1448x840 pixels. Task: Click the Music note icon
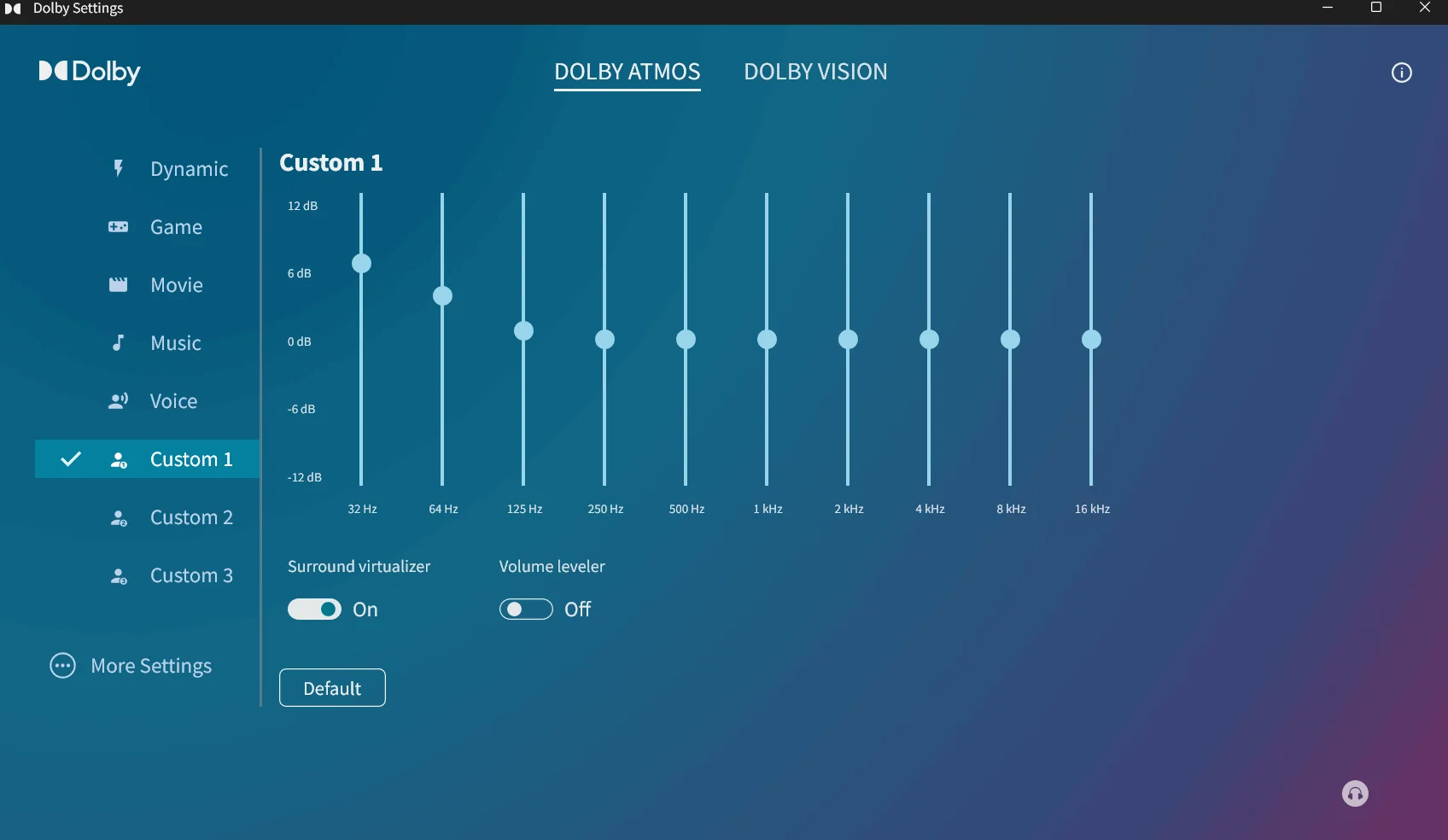pyautogui.click(x=119, y=342)
